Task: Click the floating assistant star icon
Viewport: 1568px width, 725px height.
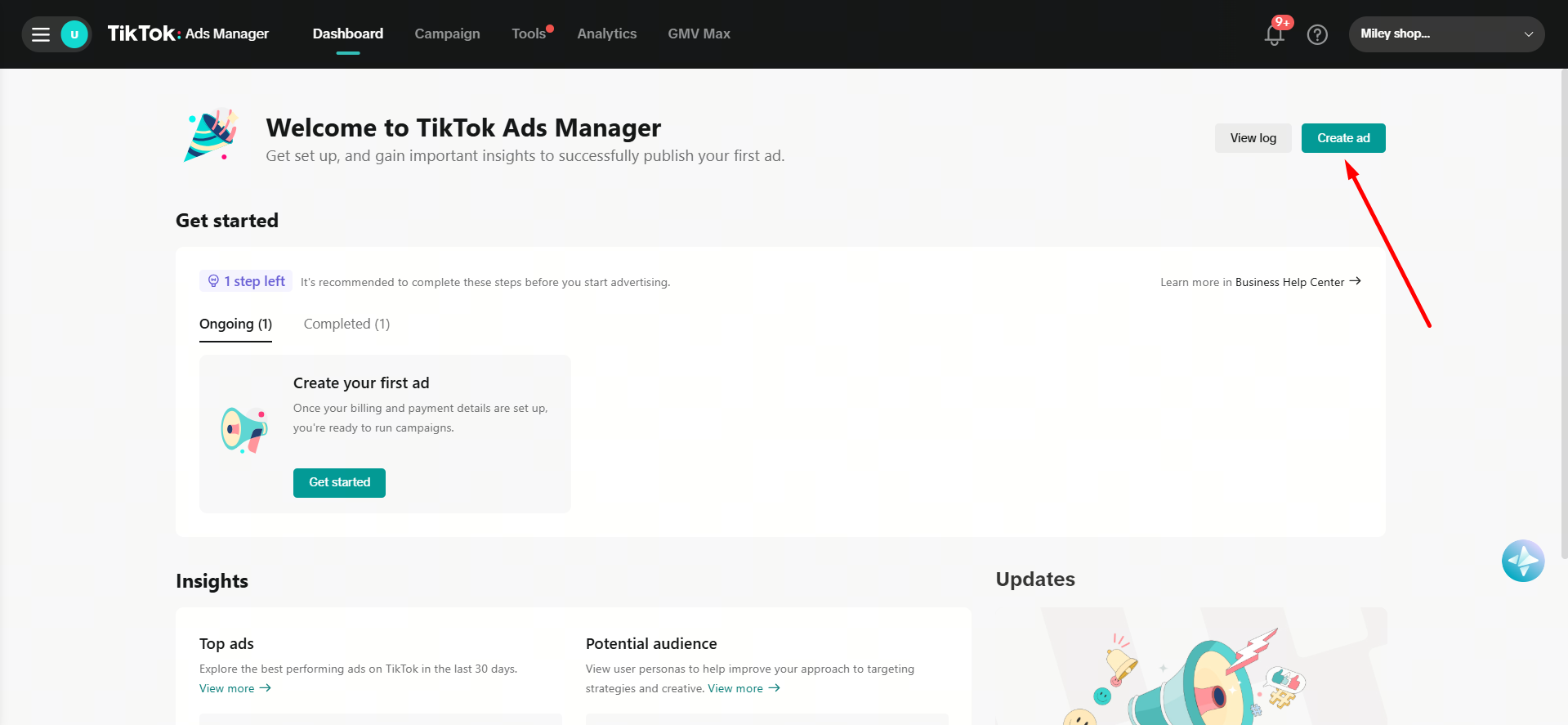Action: [1522, 561]
